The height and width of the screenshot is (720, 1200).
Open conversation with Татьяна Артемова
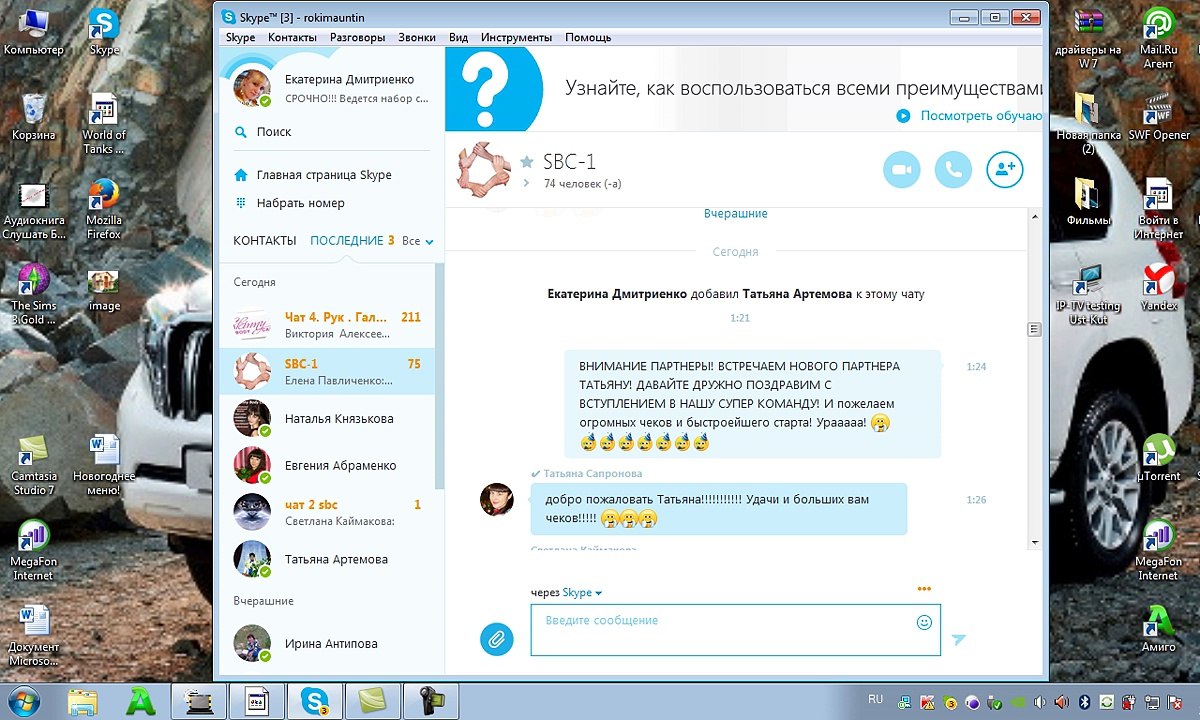[328, 560]
